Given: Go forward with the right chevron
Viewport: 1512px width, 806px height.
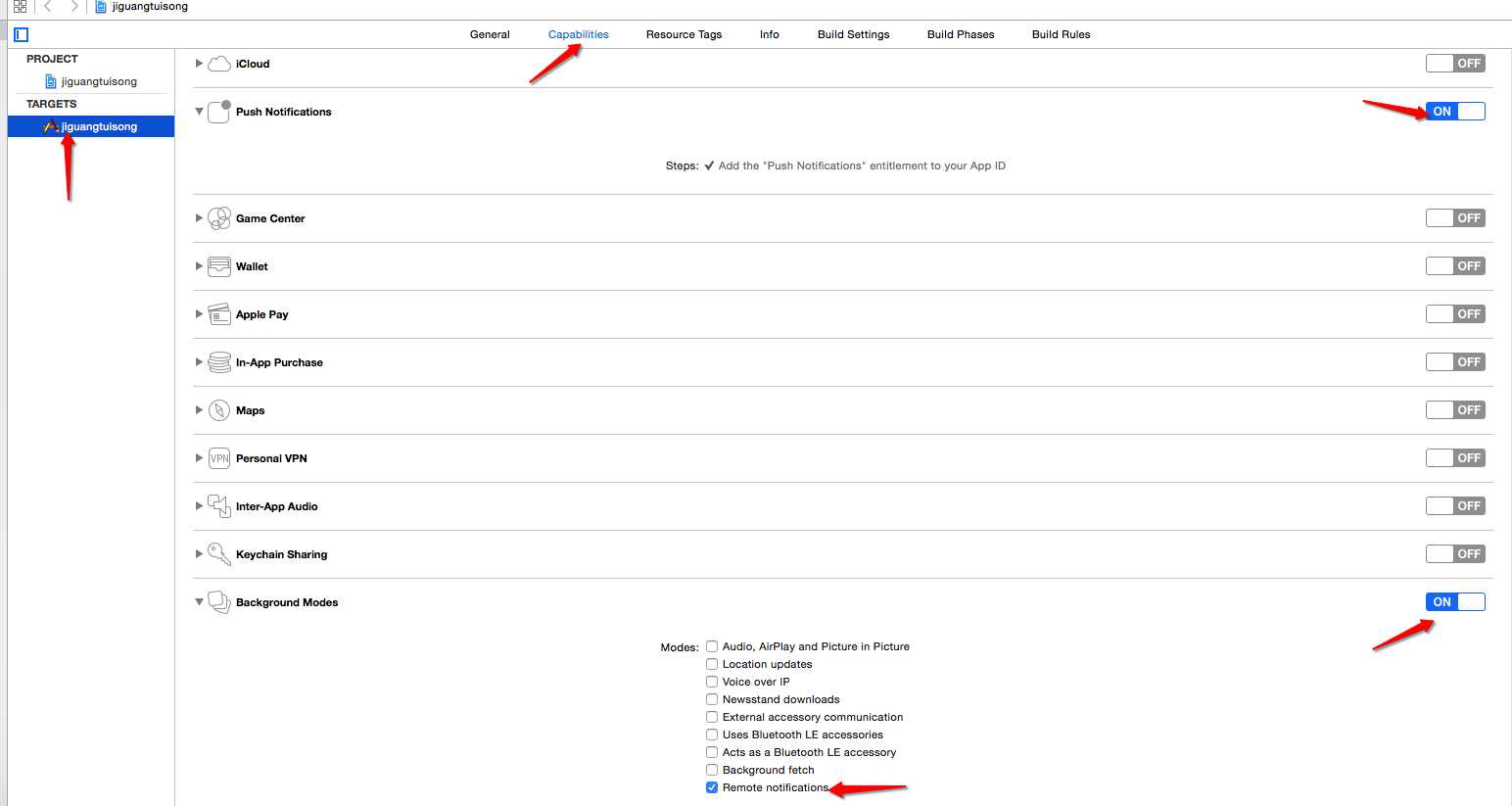Looking at the screenshot, I should coord(74,7).
